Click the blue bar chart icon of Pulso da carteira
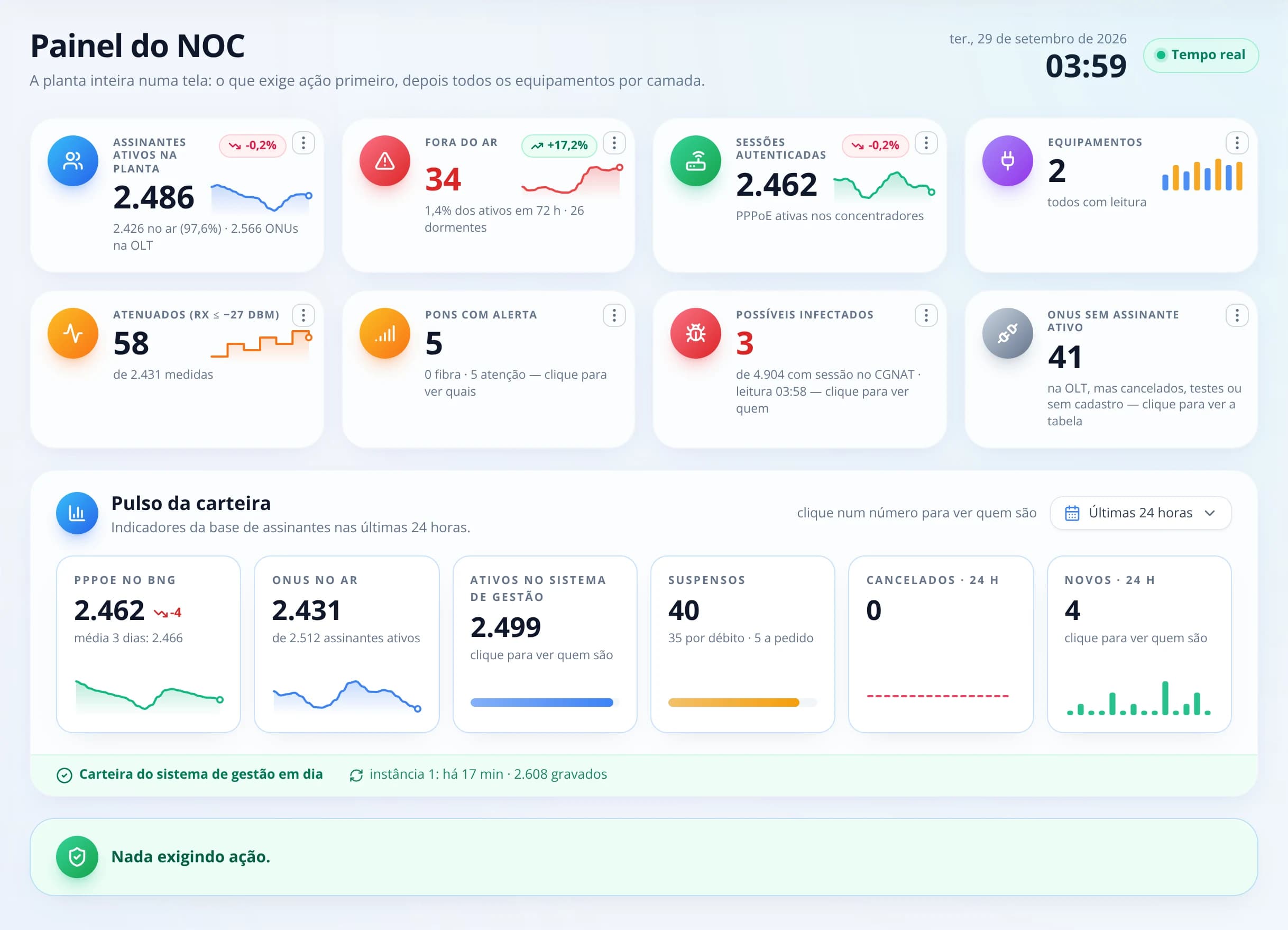The height and width of the screenshot is (930, 1288). (x=77, y=513)
